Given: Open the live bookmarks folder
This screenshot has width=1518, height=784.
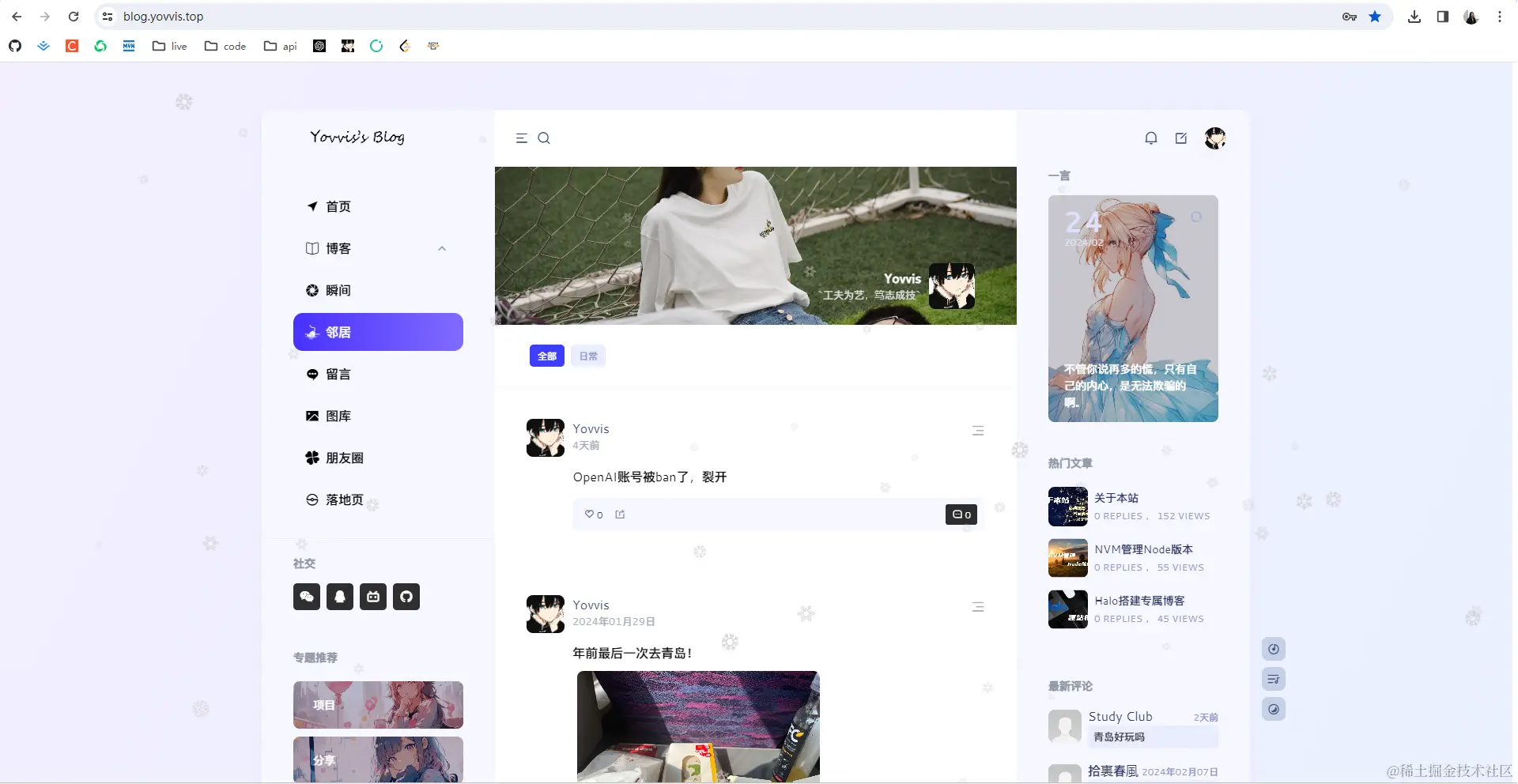Looking at the screenshot, I should 170,46.
